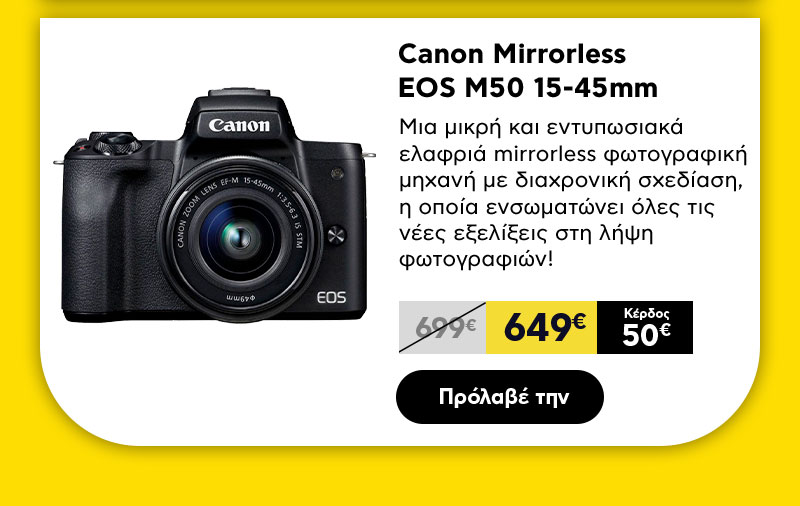Click the Greek product description paragraph
The image size is (800, 506).
572,194
